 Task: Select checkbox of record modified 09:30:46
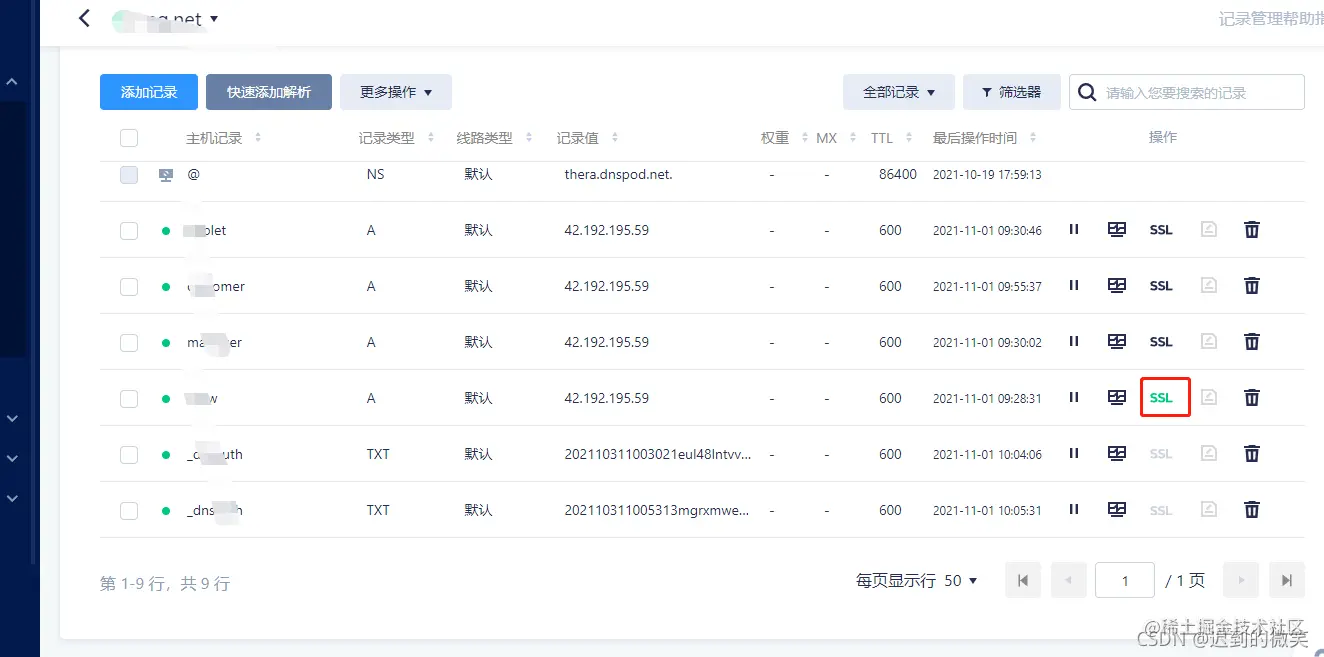[129, 231]
